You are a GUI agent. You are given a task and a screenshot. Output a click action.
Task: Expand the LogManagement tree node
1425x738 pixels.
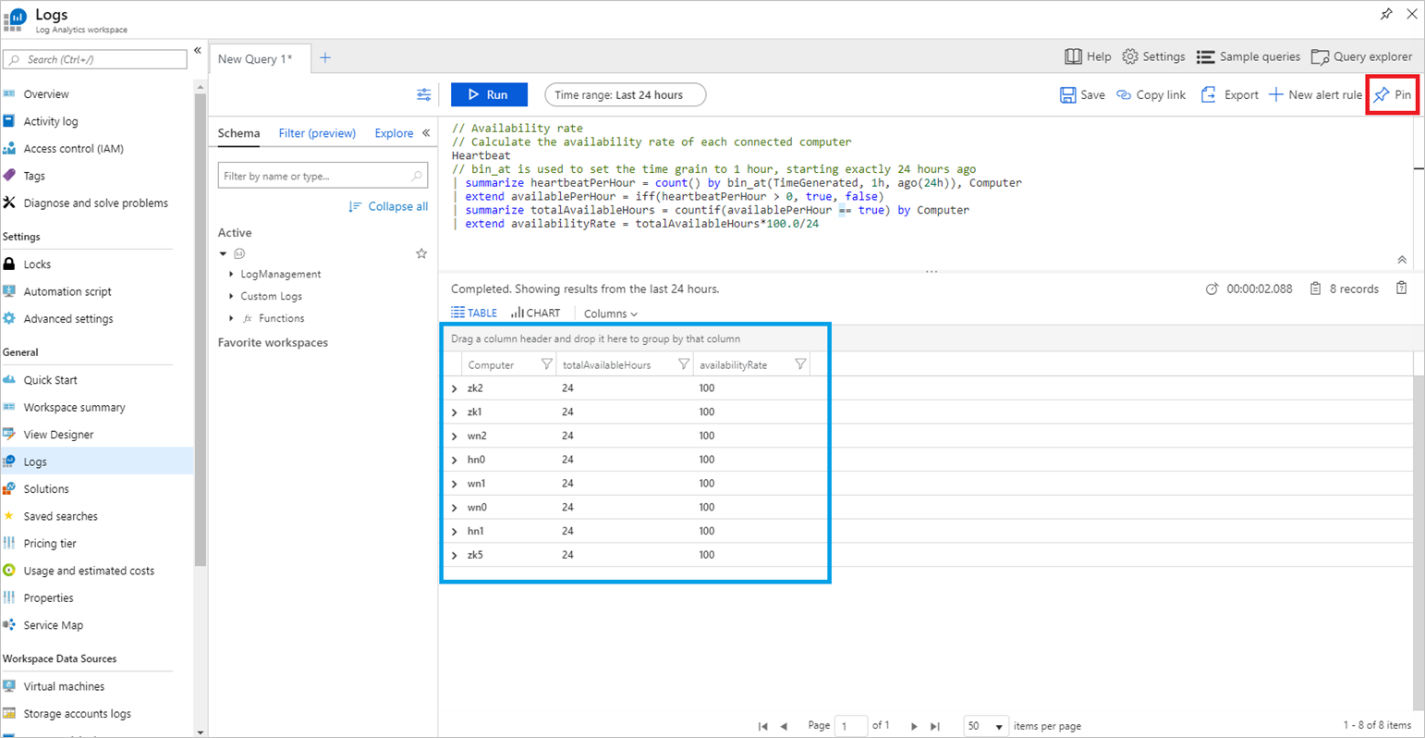(232, 274)
